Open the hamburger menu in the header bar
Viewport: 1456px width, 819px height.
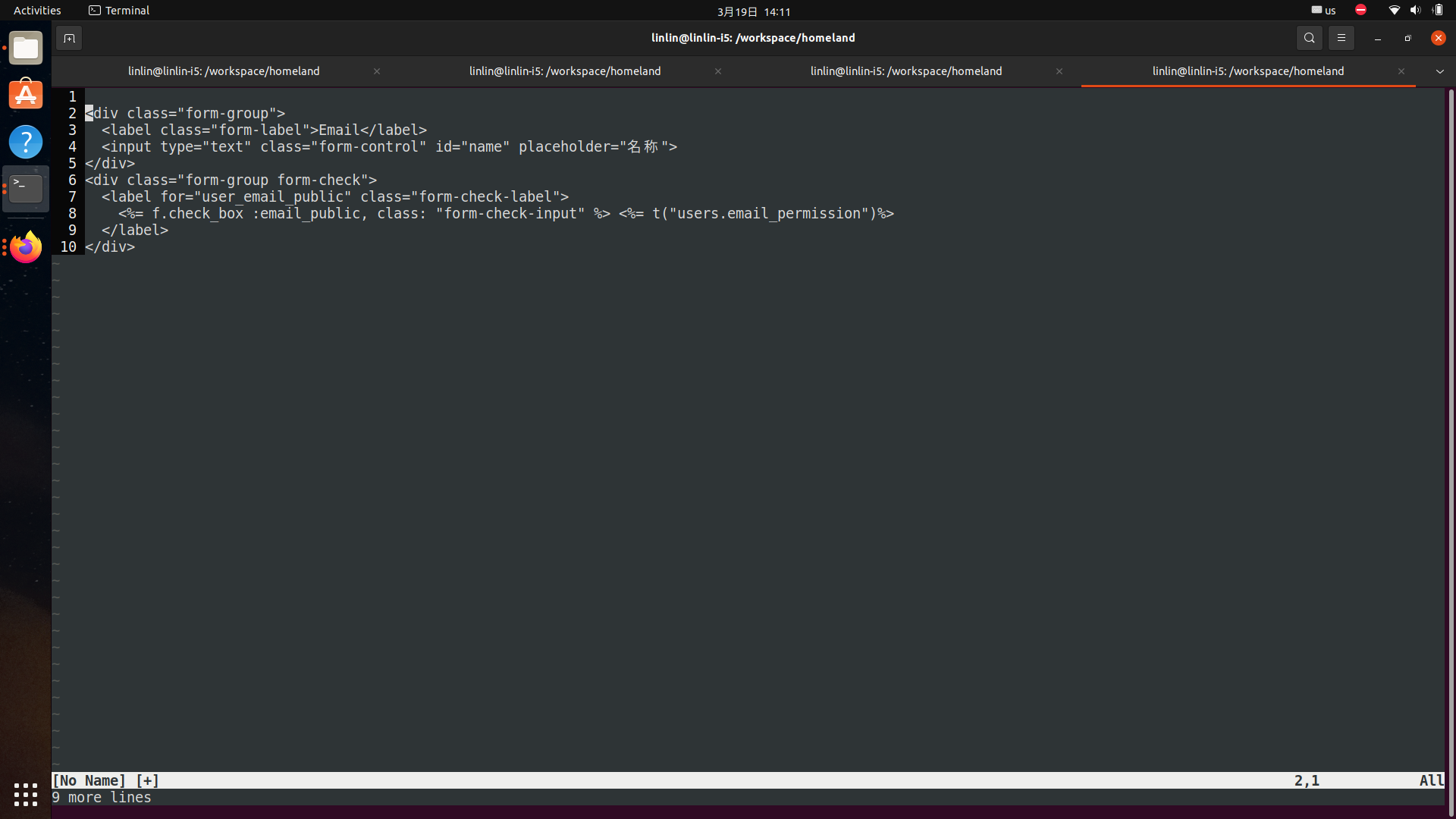click(1341, 38)
